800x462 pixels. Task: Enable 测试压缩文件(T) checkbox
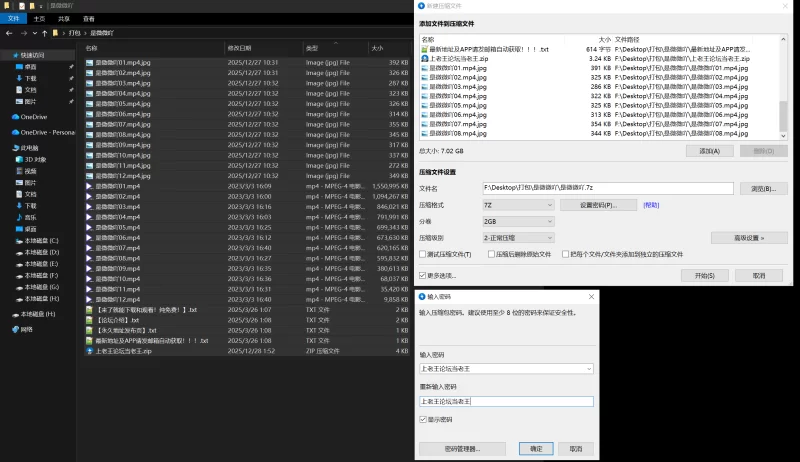424,255
